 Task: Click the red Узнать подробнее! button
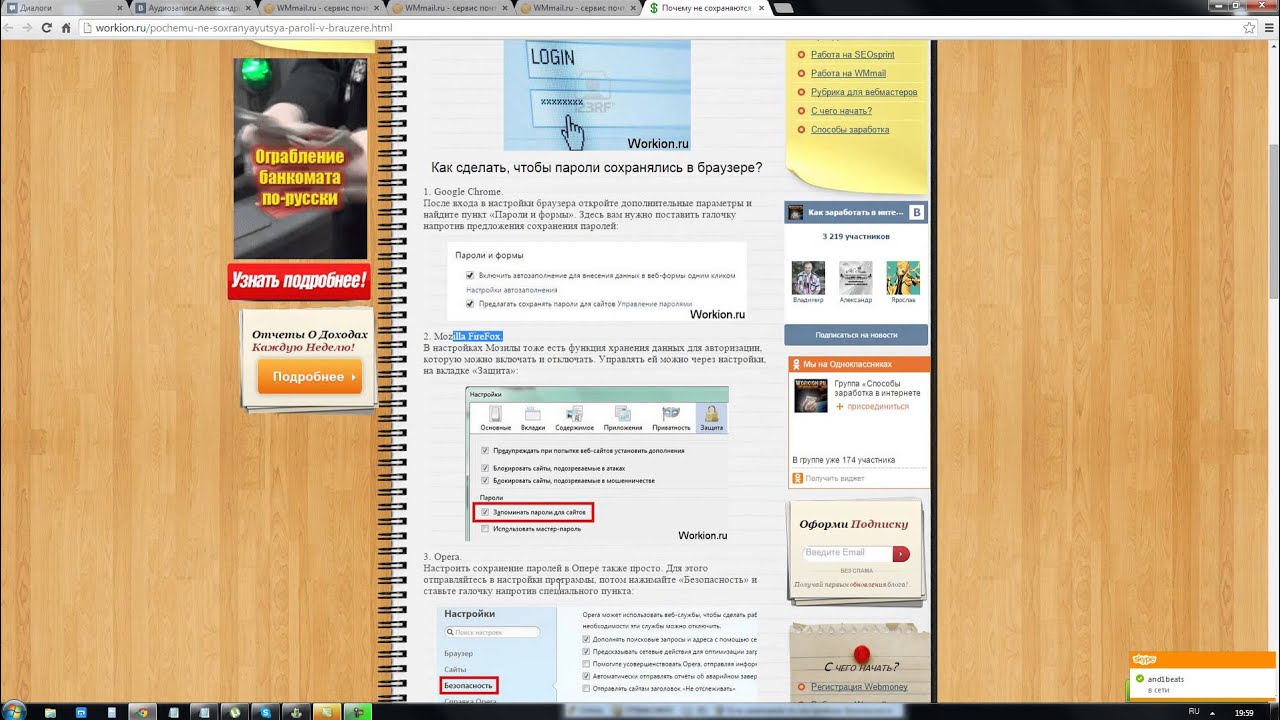click(299, 281)
